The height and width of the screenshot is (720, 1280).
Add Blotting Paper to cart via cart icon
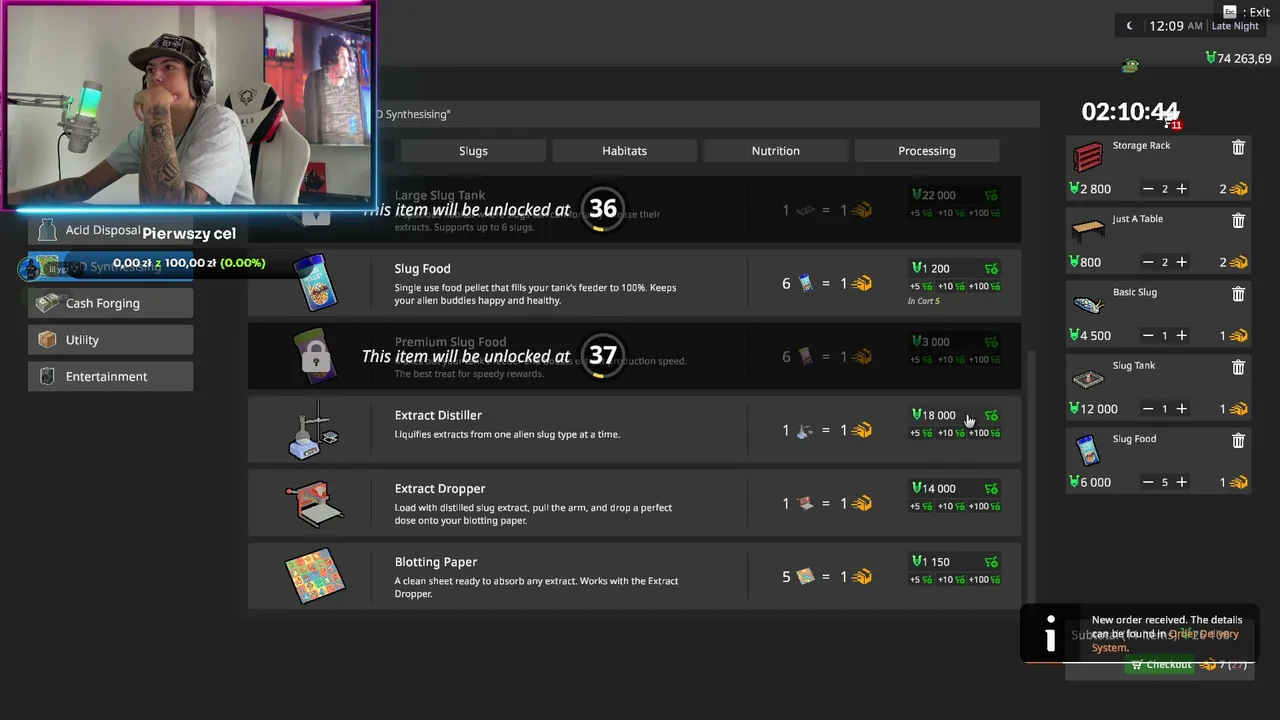(x=991, y=561)
